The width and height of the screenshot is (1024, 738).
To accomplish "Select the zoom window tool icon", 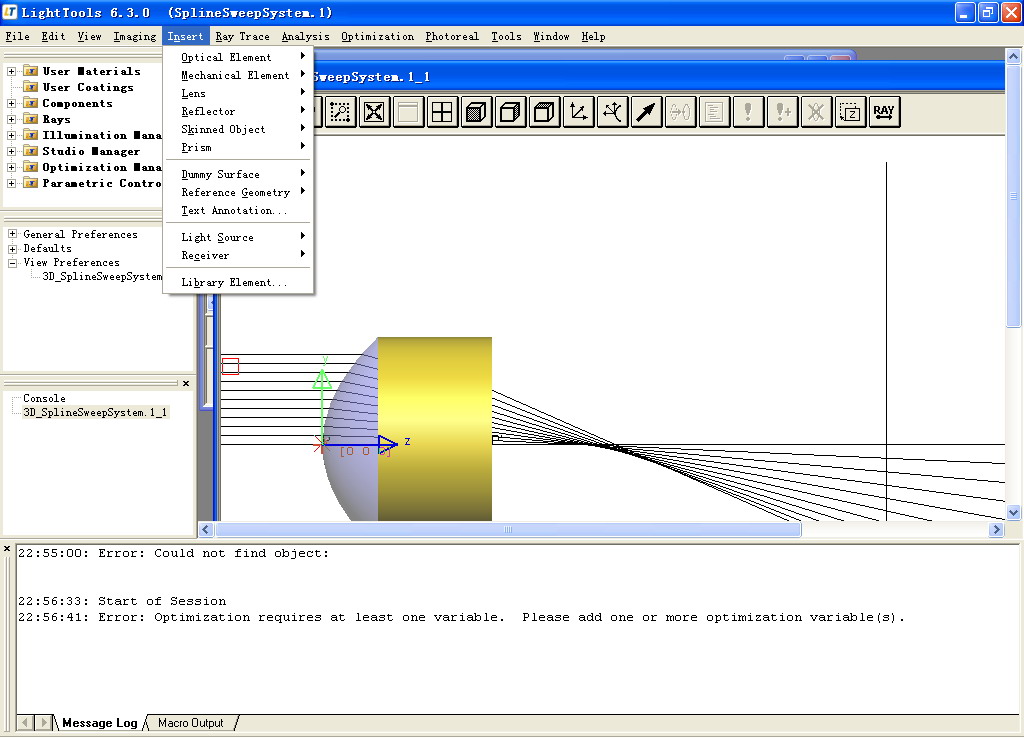I will (x=340, y=112).
